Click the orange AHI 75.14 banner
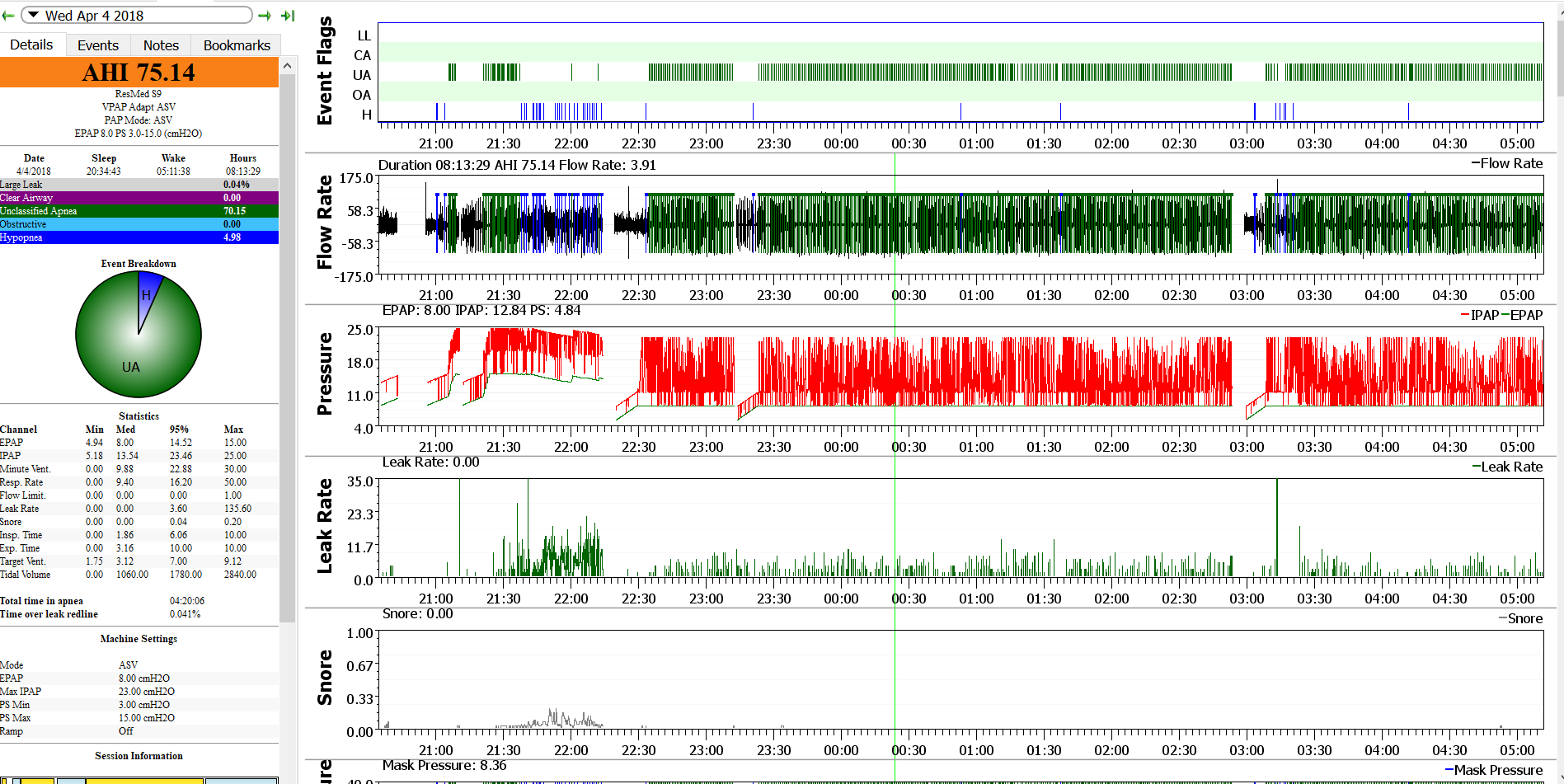1564x784 pixels. [x=139, y=73]
